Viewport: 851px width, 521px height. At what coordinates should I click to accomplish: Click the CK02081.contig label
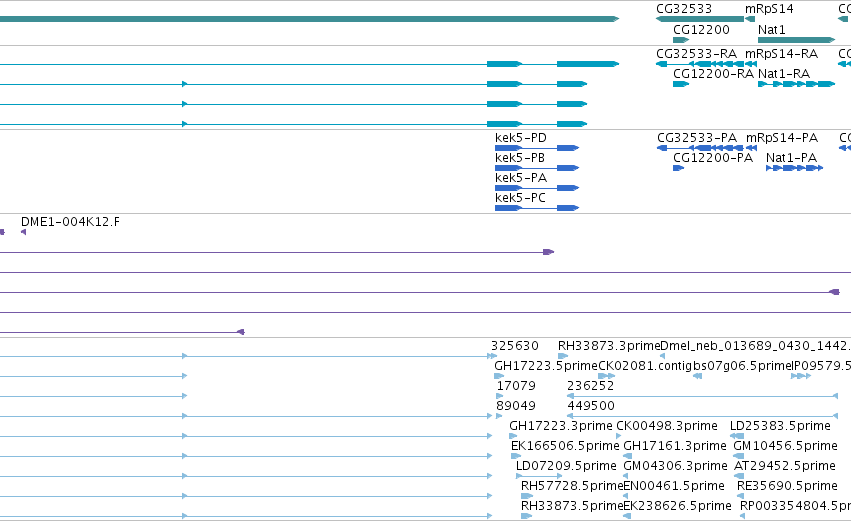pyautogui.click(x=645, y=366)
